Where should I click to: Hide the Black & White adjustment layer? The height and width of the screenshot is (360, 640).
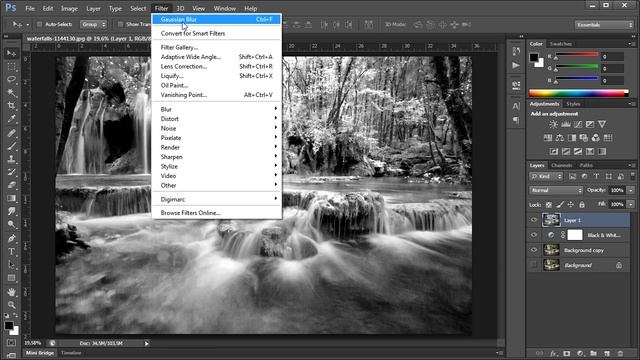point(534,235)
